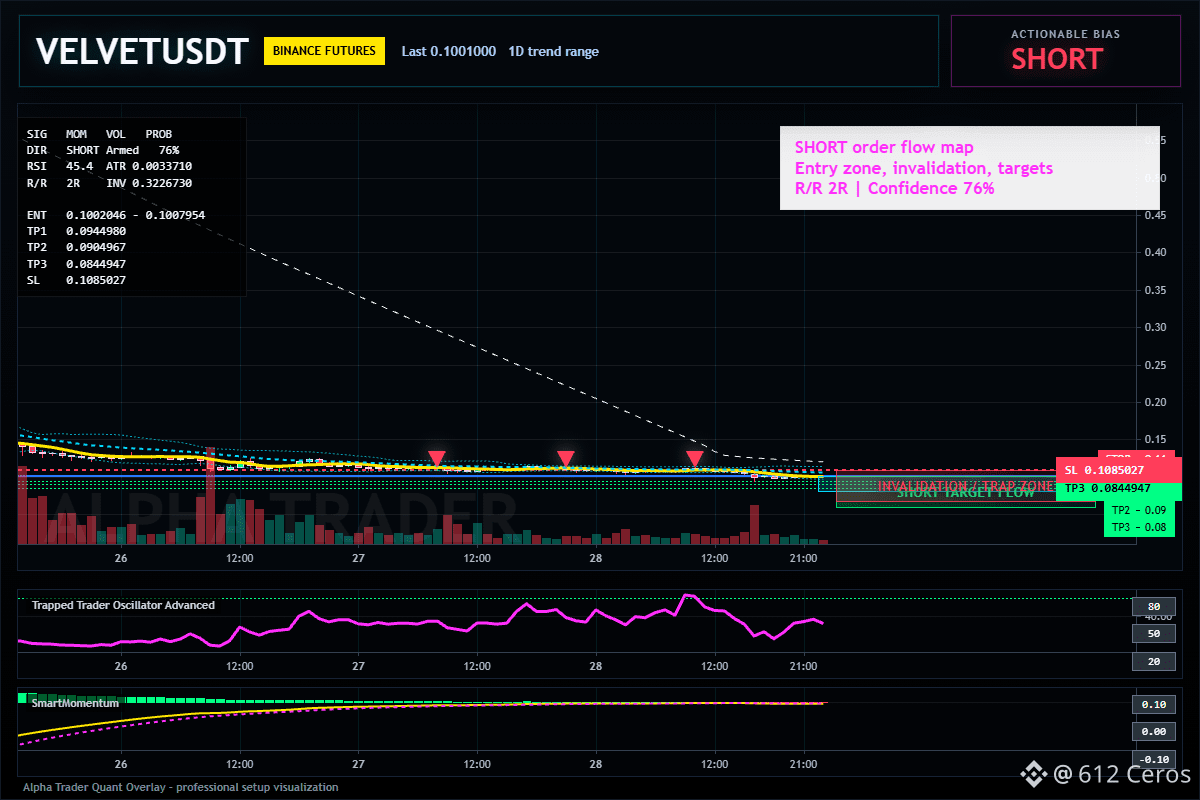Click the red triangle marker nearest 28 12:00
Image resolution: width=1200 pixels, height=800 pixels.
695,459
